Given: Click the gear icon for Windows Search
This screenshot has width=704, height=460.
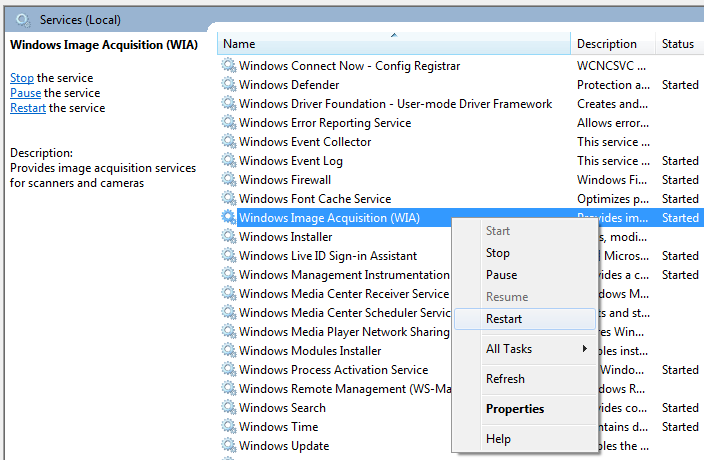Looking at the screenshot, I should [229, 407].
